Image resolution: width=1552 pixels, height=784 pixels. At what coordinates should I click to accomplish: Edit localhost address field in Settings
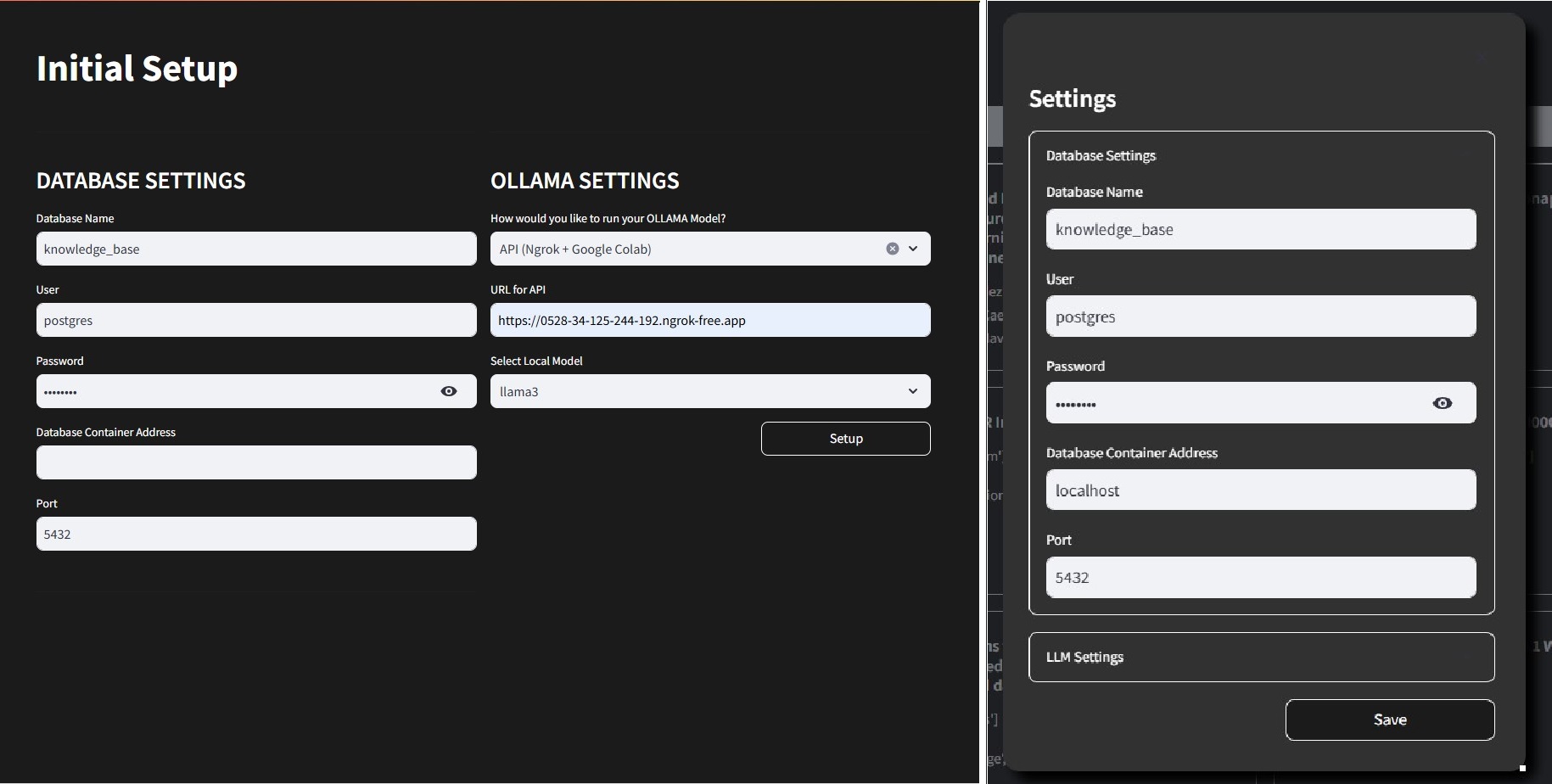[x=1261, y=490]
